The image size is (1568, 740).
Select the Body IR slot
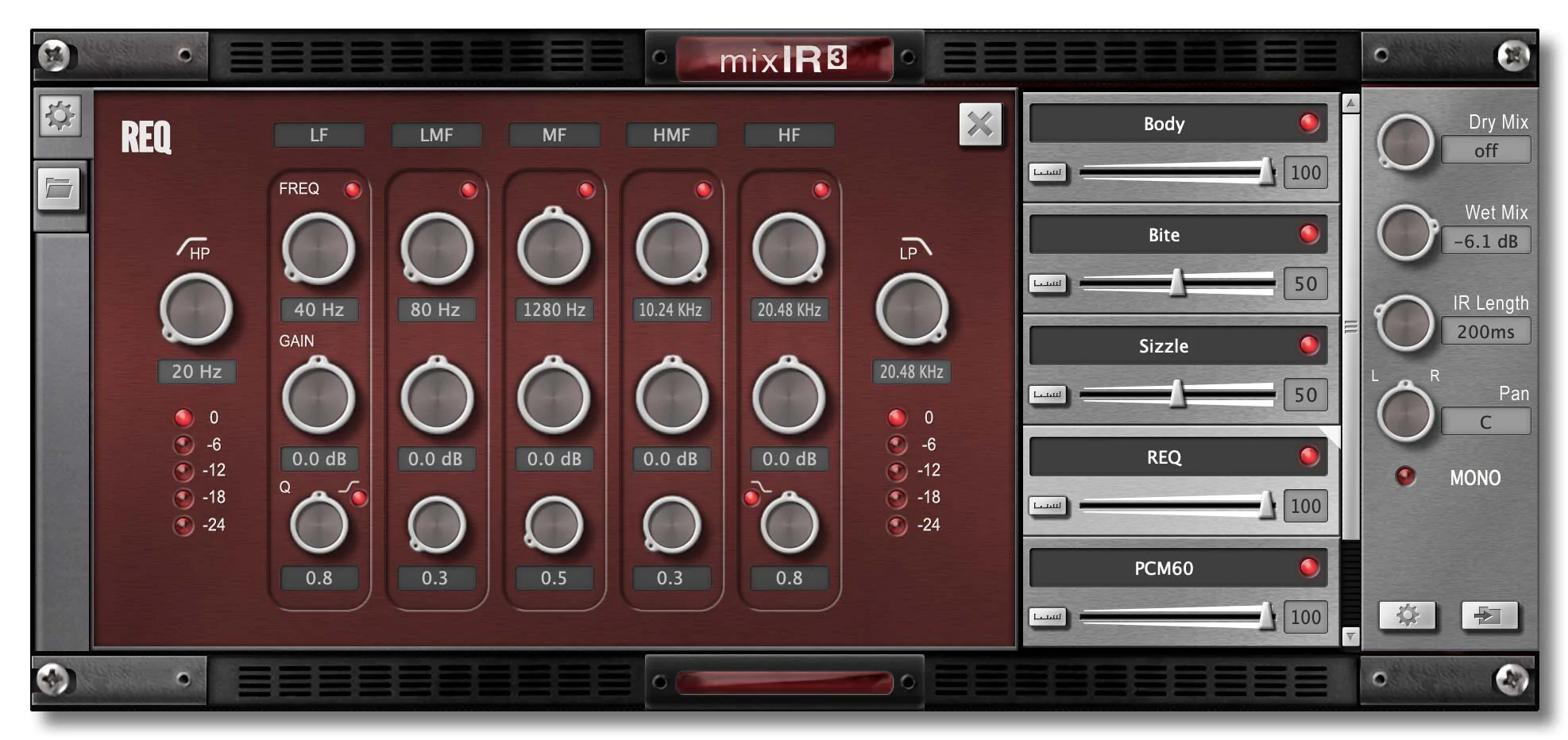click(x=1179, y=123)
